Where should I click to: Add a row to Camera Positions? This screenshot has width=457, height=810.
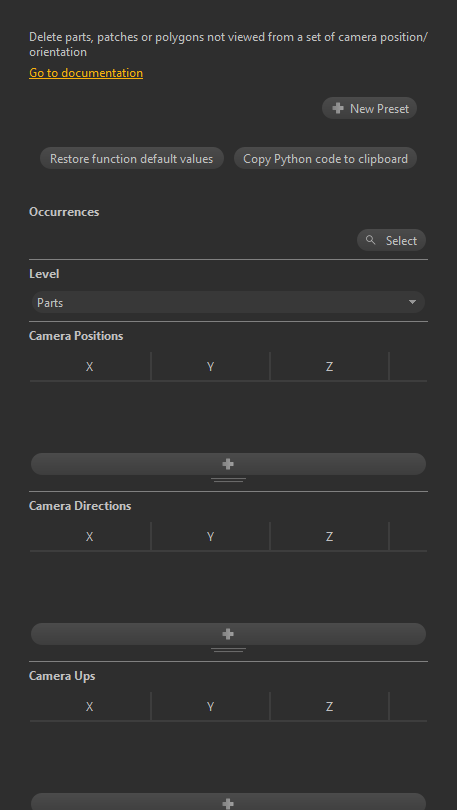click(x=228, y=464)
